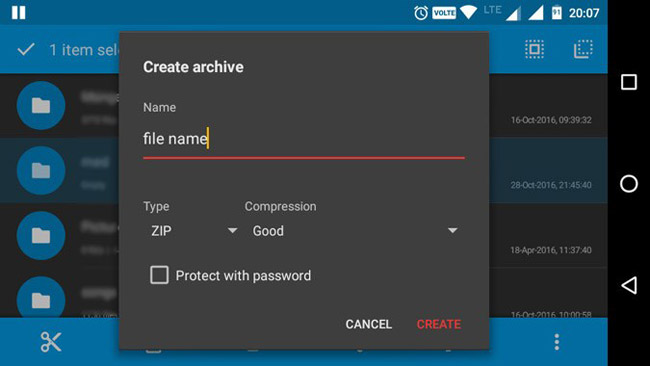Tap the Android back navigation button
This screenshot has width=650, height=366.
[629, 285]
